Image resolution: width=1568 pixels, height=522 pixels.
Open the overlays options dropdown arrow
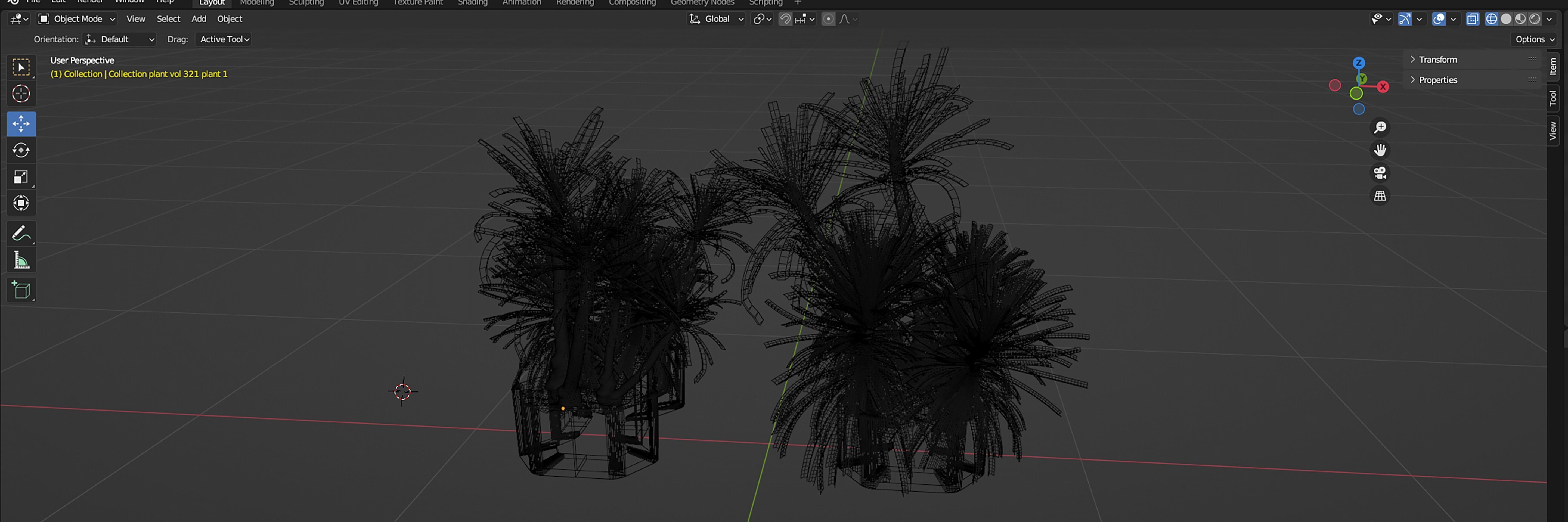click(1454, 19)
